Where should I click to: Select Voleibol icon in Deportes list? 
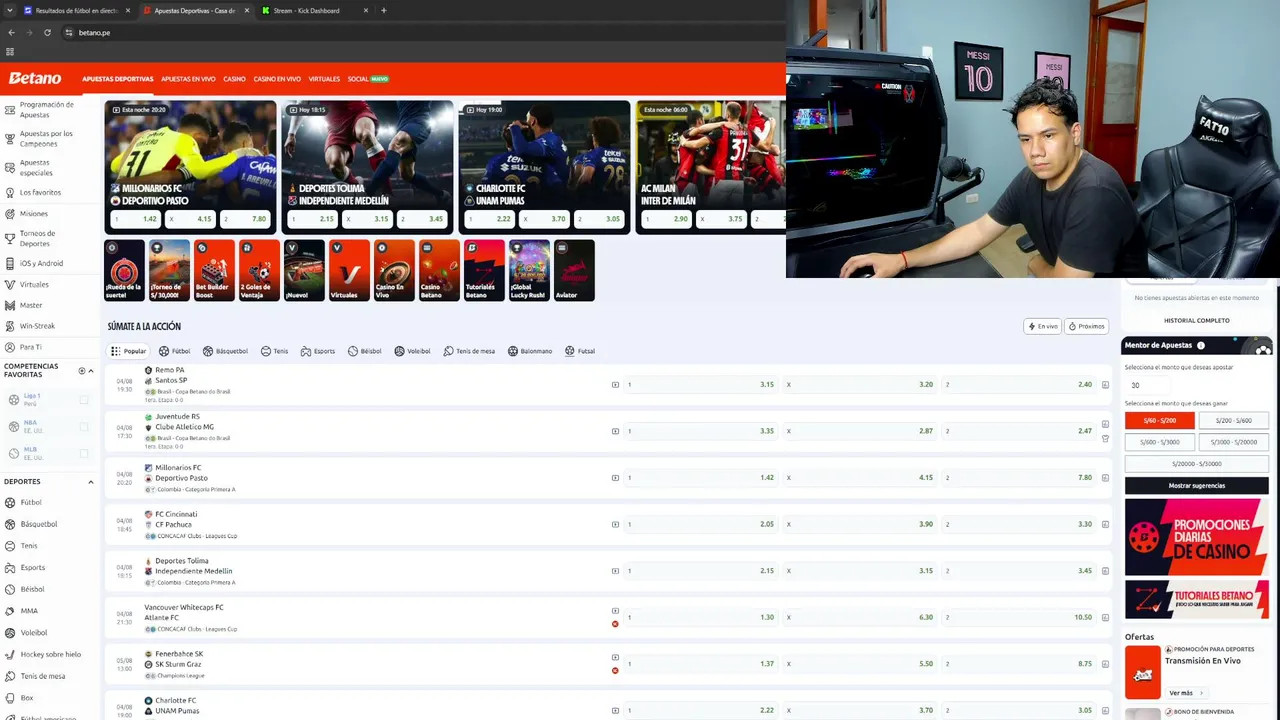click(10, 633)
